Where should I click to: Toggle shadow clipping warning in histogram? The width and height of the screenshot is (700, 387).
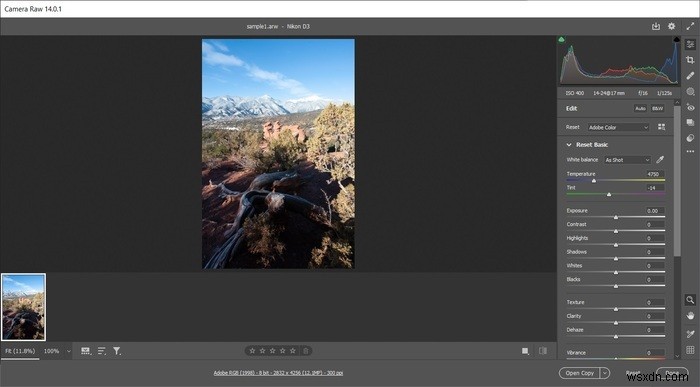[561, 40]
